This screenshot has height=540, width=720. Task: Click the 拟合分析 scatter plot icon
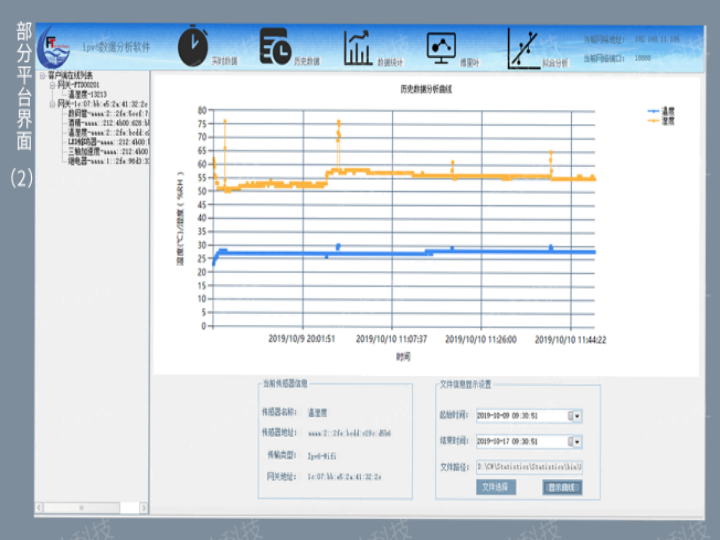[x=523, y=45]
